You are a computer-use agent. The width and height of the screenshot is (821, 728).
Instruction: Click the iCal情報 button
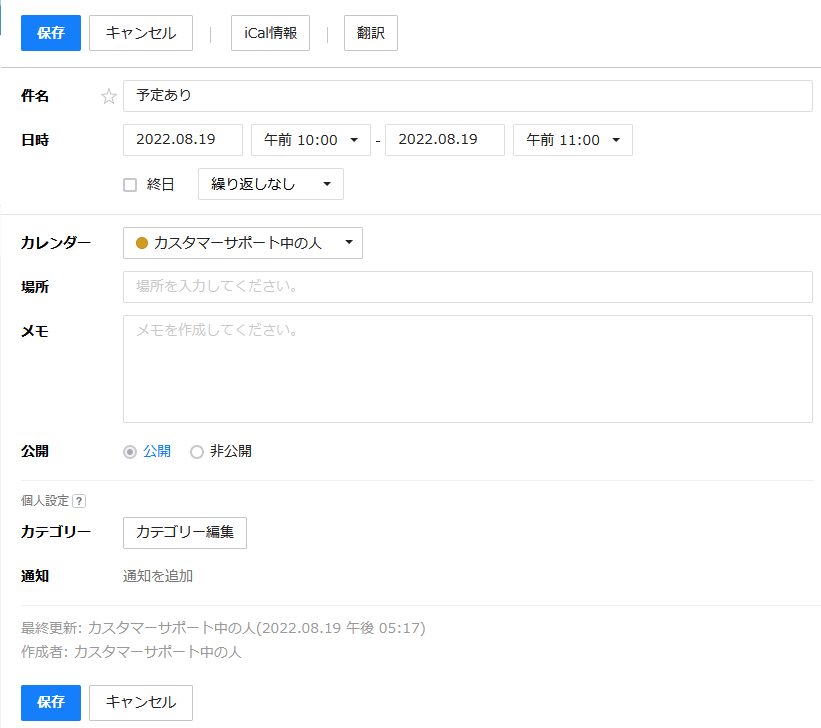270,33
